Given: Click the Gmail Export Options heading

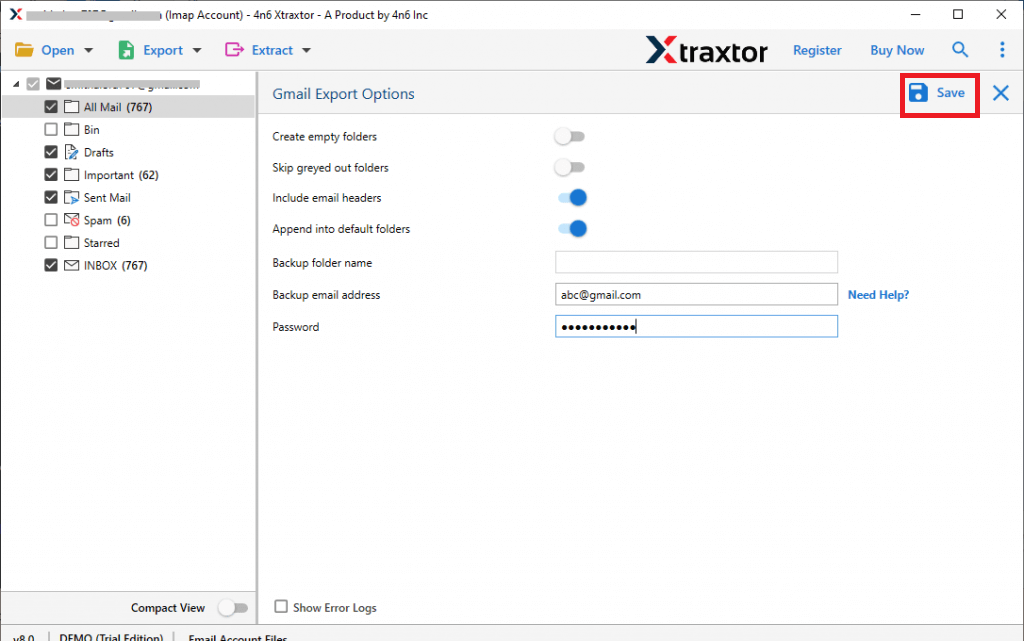Looking at the screenshot, I should tap(344, 93).
